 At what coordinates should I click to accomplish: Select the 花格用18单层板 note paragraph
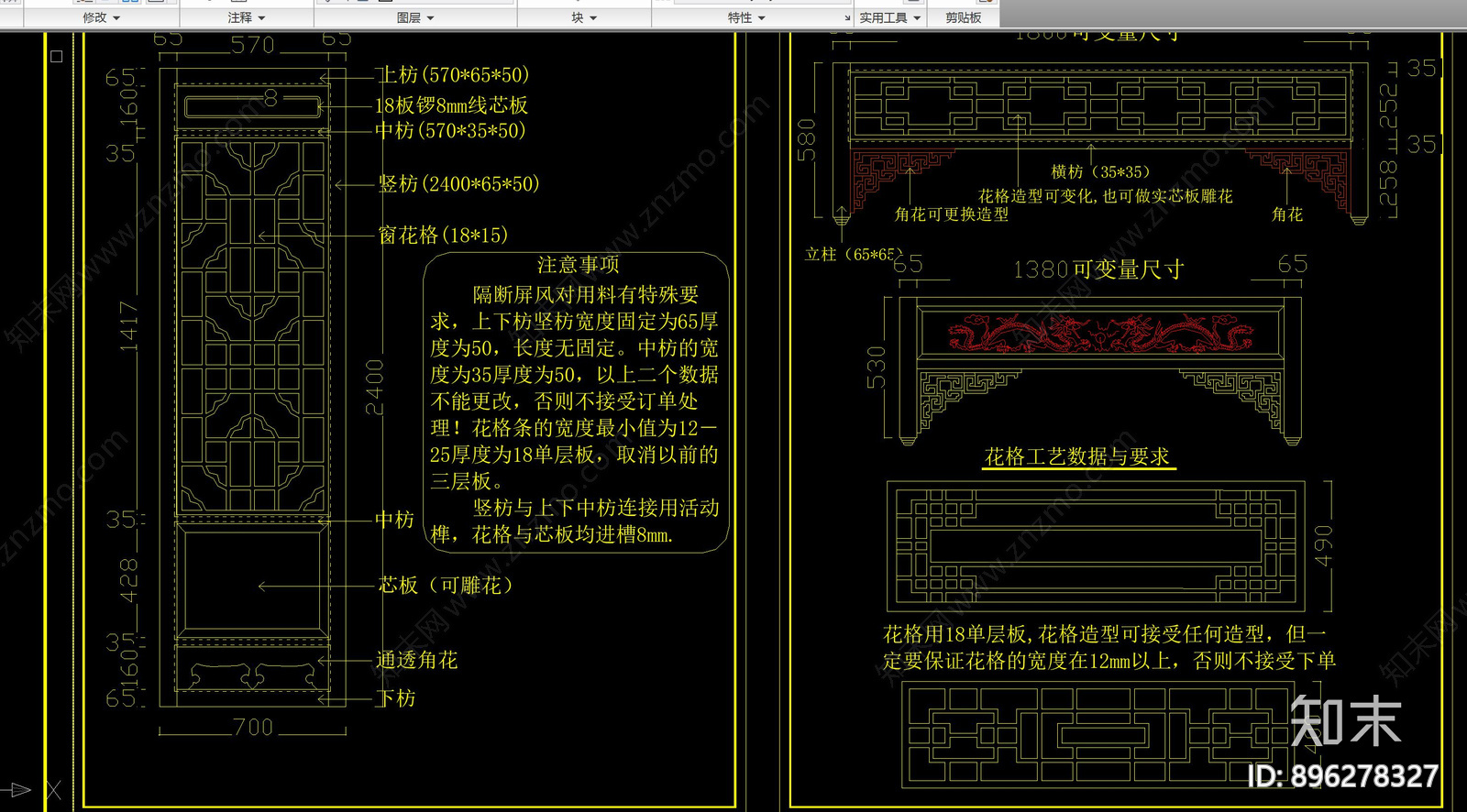point(1109,647)
